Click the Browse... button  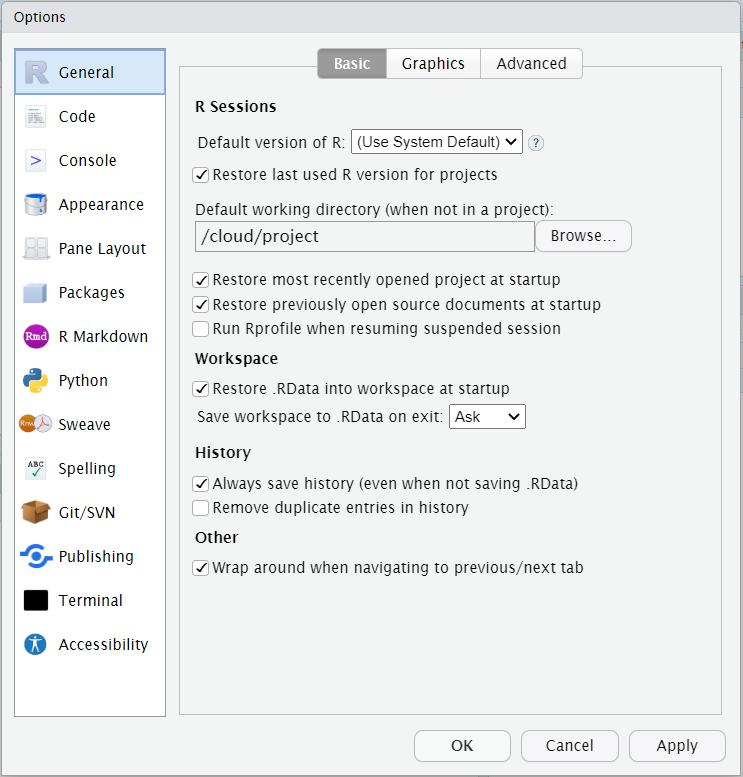pyautogui.click(x=583, y=236)
